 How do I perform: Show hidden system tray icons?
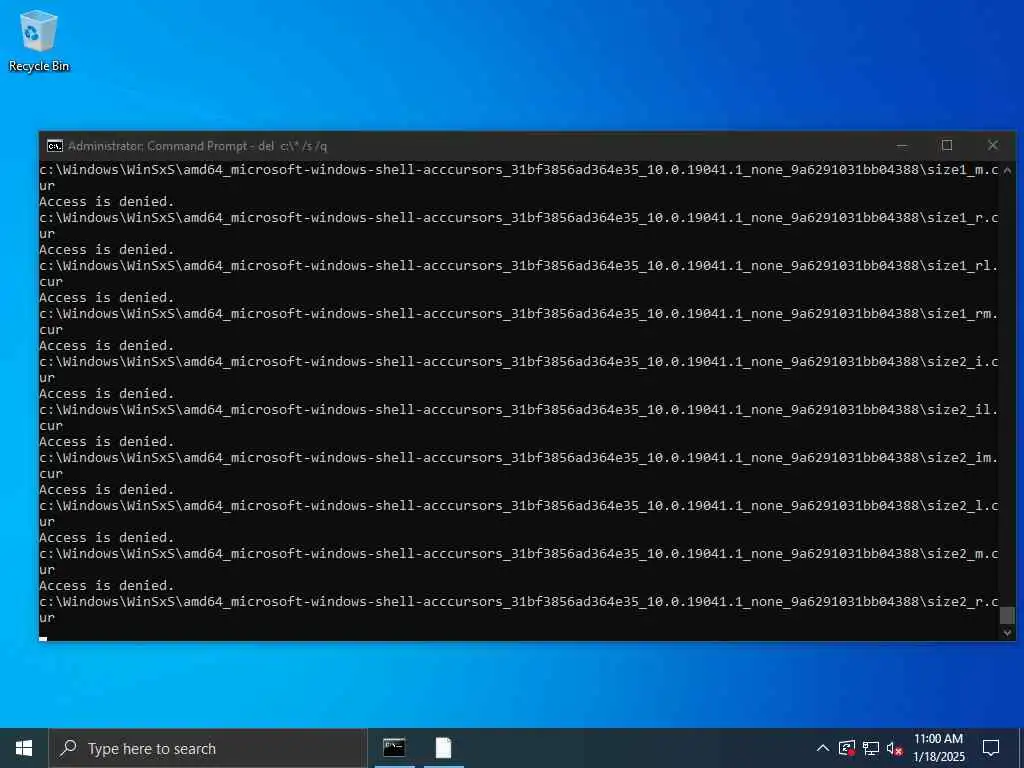tap(823, 748)
